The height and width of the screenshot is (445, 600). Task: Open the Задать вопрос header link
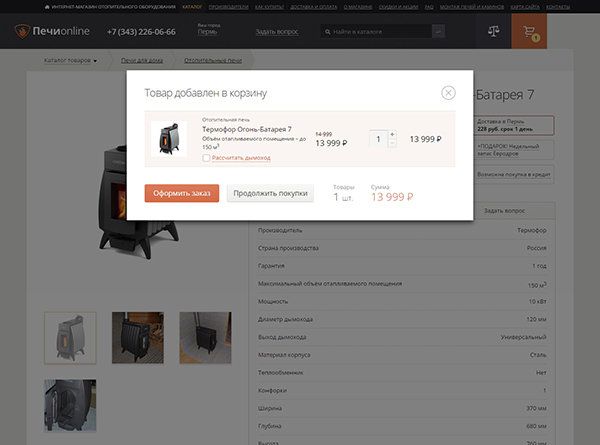tap(276, 32)
